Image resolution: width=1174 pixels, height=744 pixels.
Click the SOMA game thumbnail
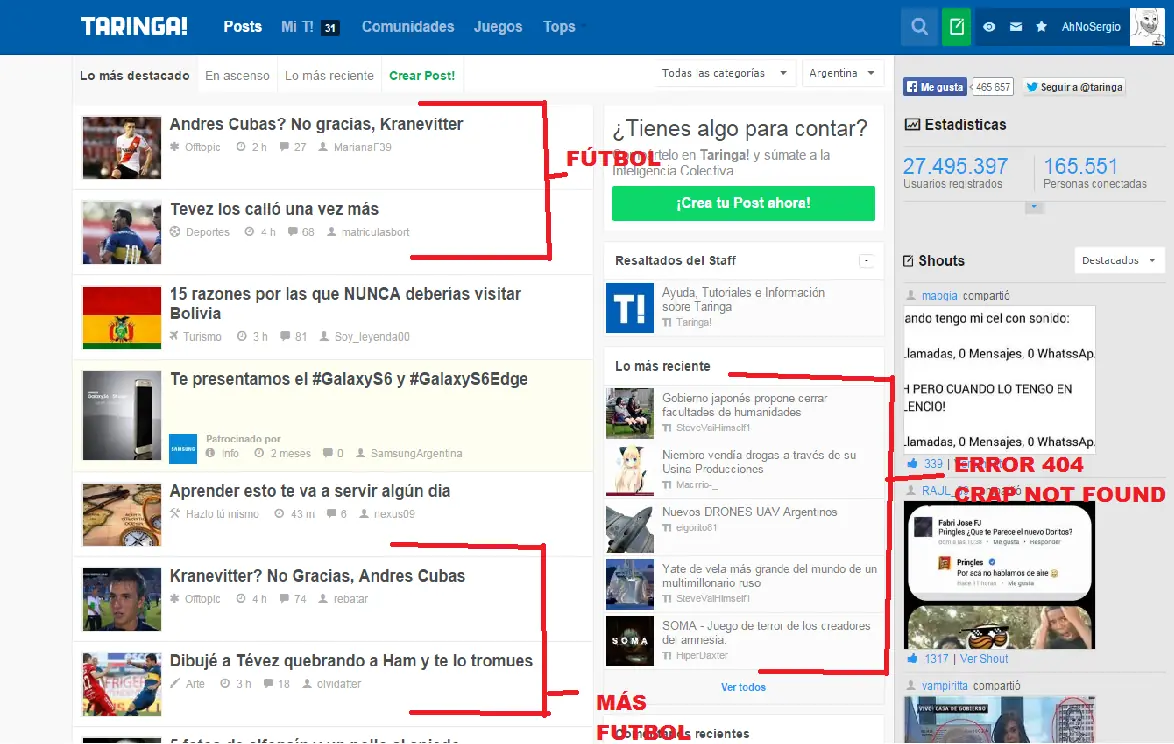tap(630, 641)
